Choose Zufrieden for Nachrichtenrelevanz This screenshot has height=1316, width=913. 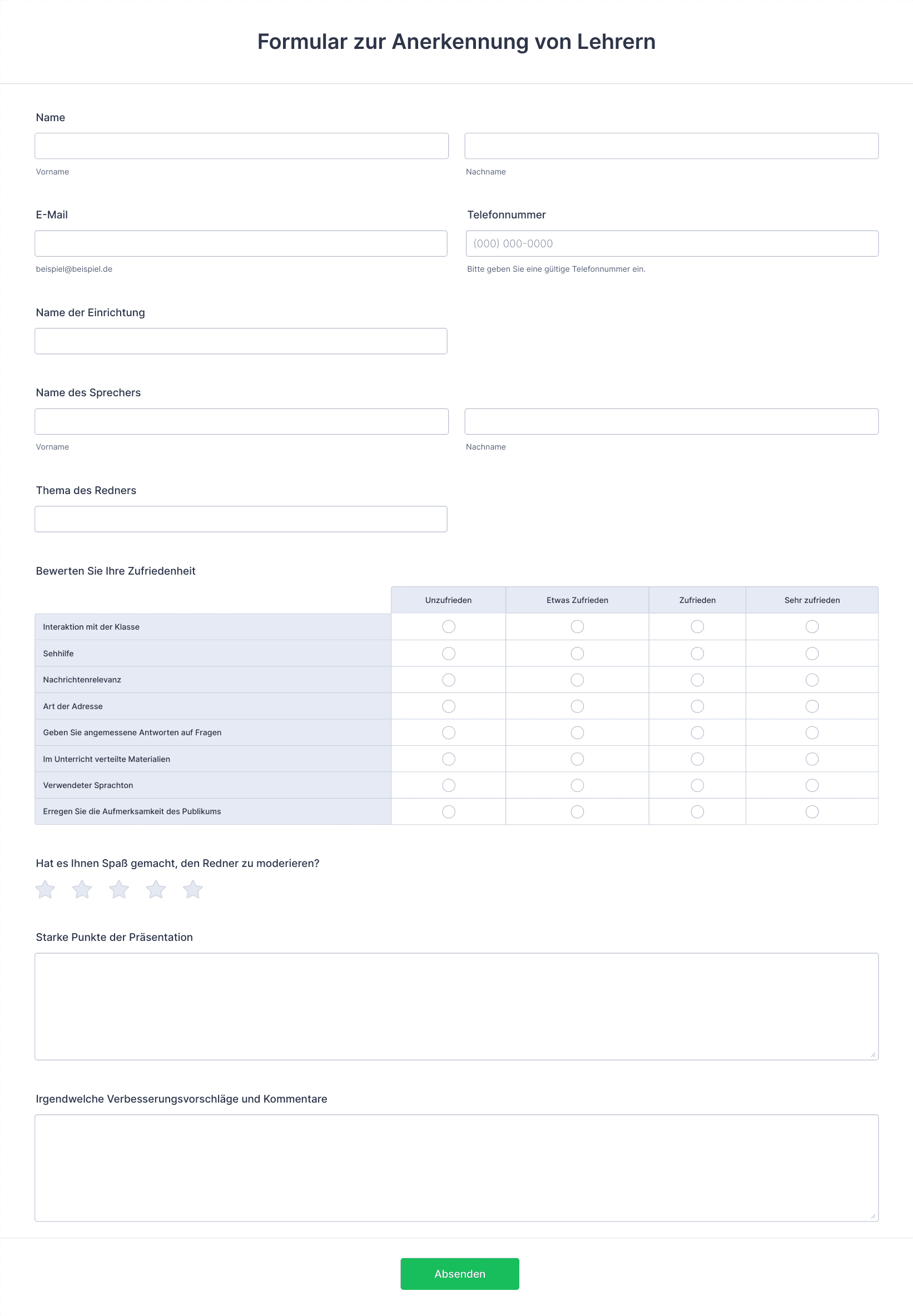[697, 680]
